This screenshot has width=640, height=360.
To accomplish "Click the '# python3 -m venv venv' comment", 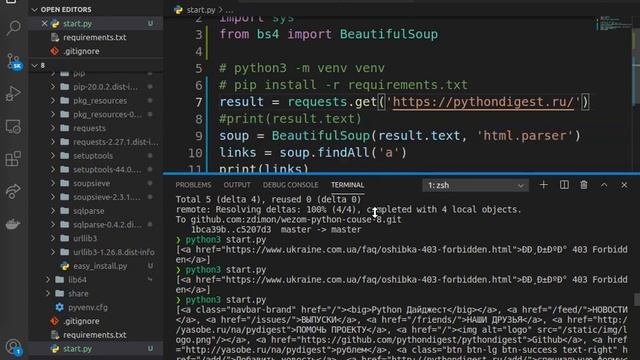I will 302,68.
